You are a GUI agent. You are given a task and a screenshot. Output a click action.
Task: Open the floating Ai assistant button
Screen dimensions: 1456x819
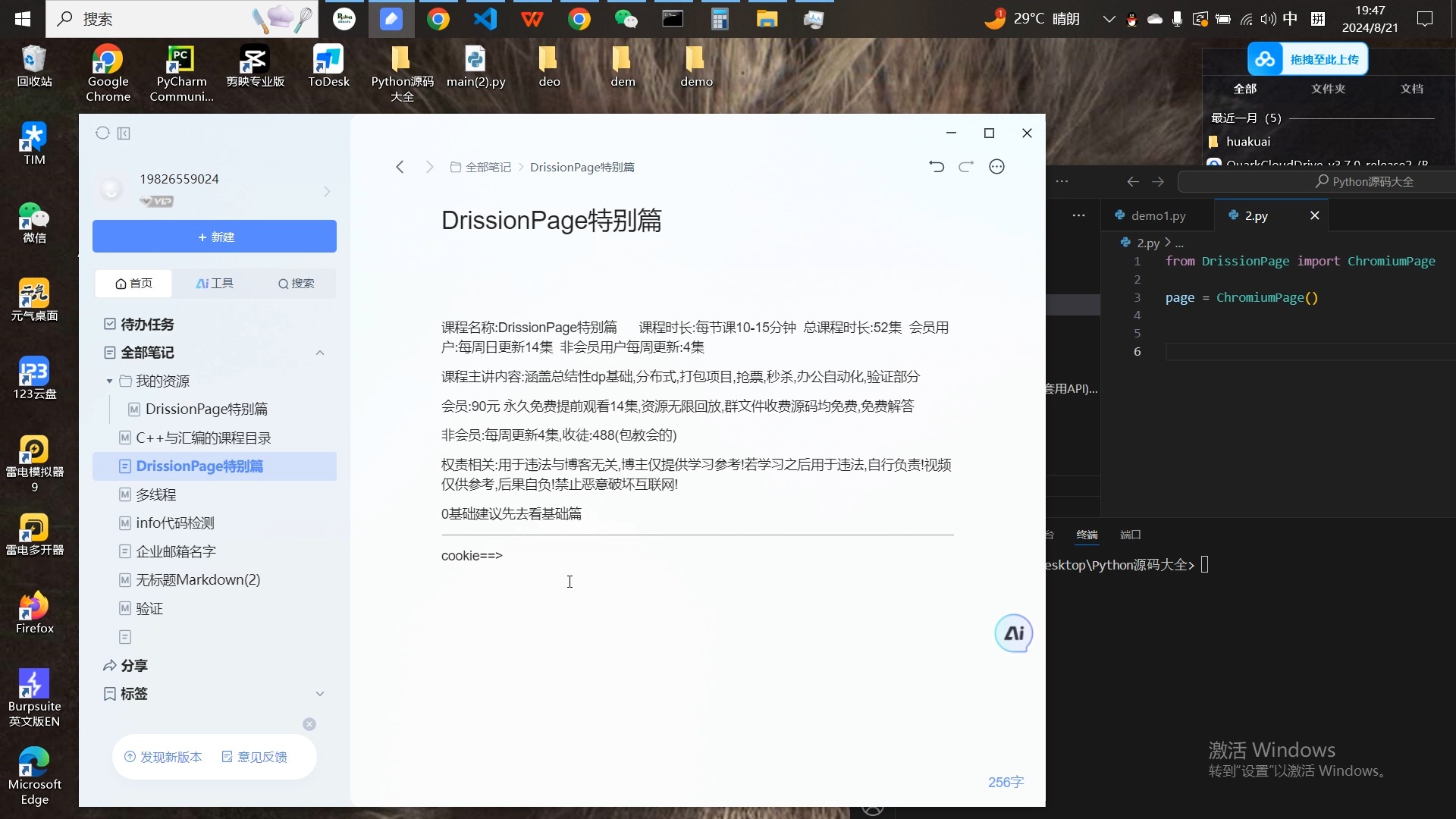tap(1014, 633)
